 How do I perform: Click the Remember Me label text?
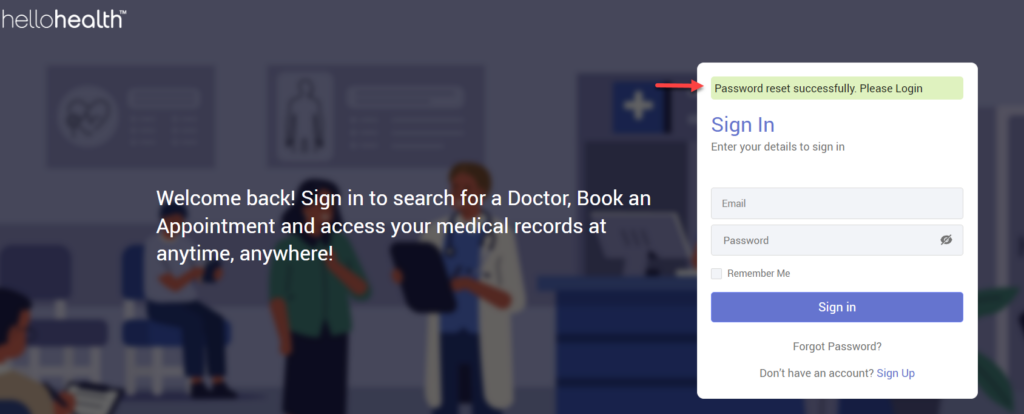(x=758, y=274)
